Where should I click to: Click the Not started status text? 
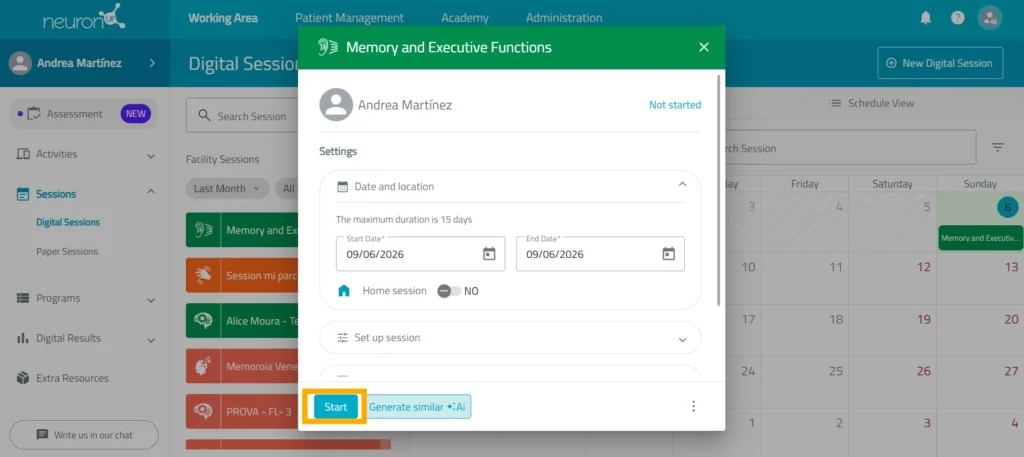[x=675, y=104]
